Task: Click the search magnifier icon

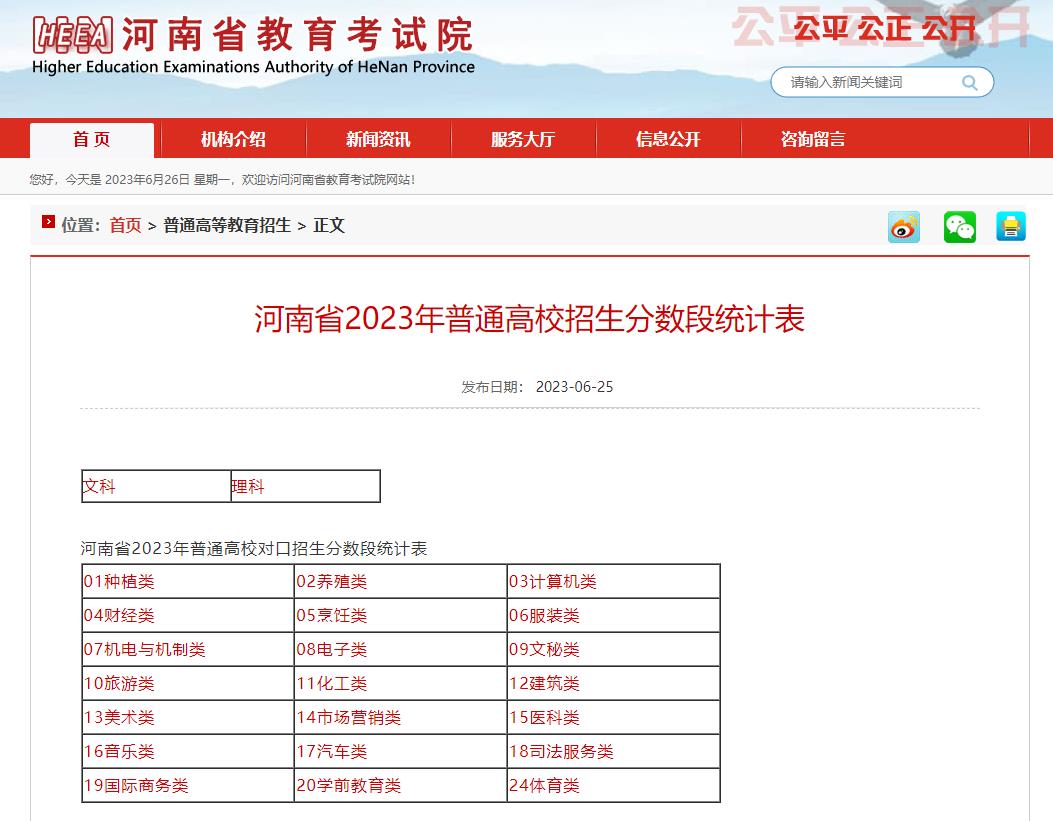Action: (969, 83)
